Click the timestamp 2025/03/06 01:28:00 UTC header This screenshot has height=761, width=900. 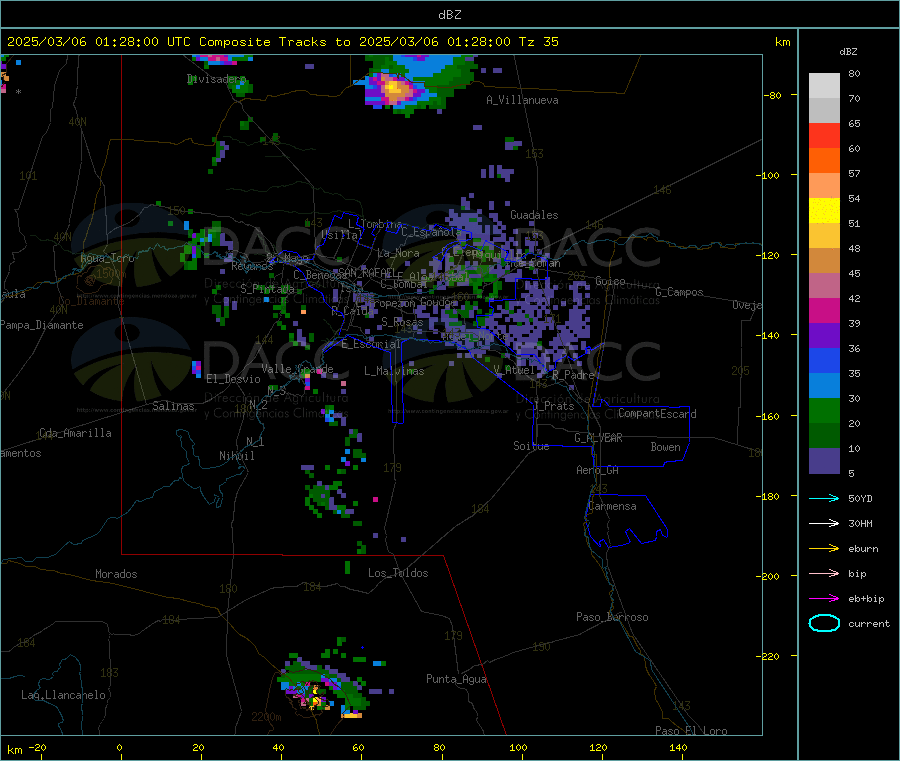[99, 42]
